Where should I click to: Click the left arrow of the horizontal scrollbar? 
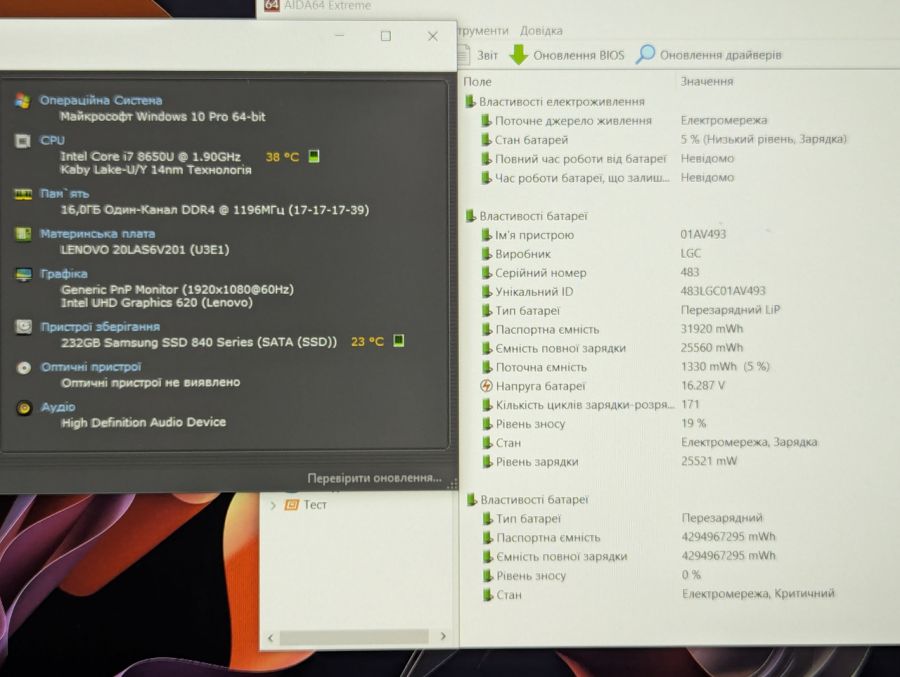(x=270, y=637)
